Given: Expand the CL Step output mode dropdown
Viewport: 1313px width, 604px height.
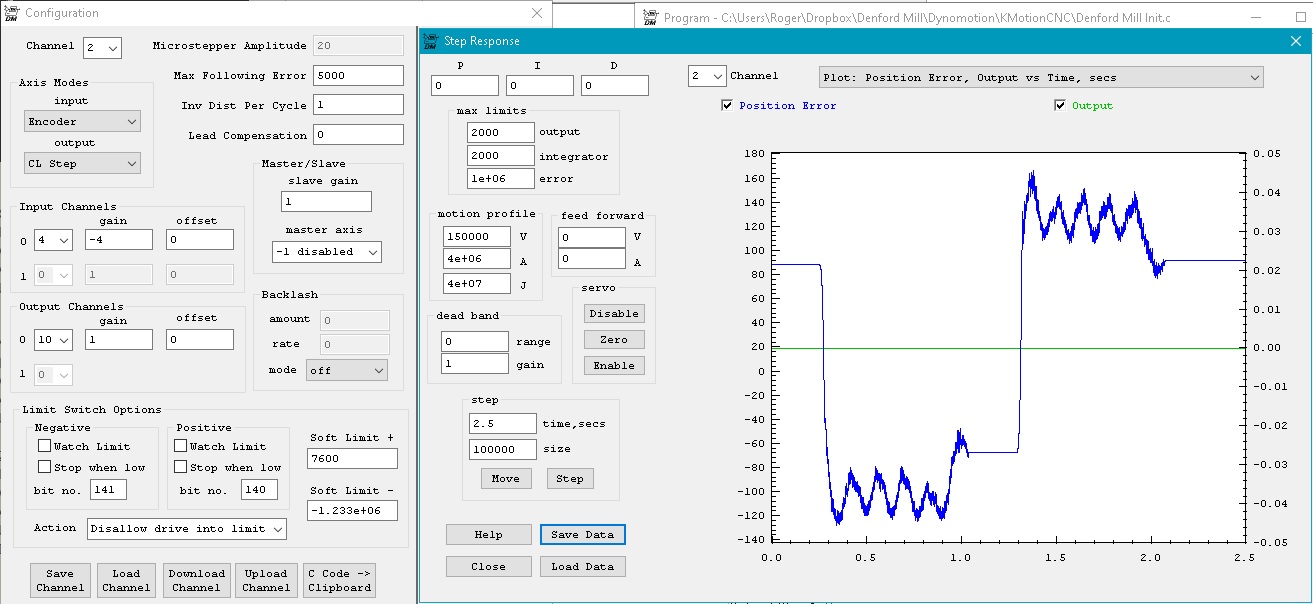Looking at the screenshot, I should (82, 163).
